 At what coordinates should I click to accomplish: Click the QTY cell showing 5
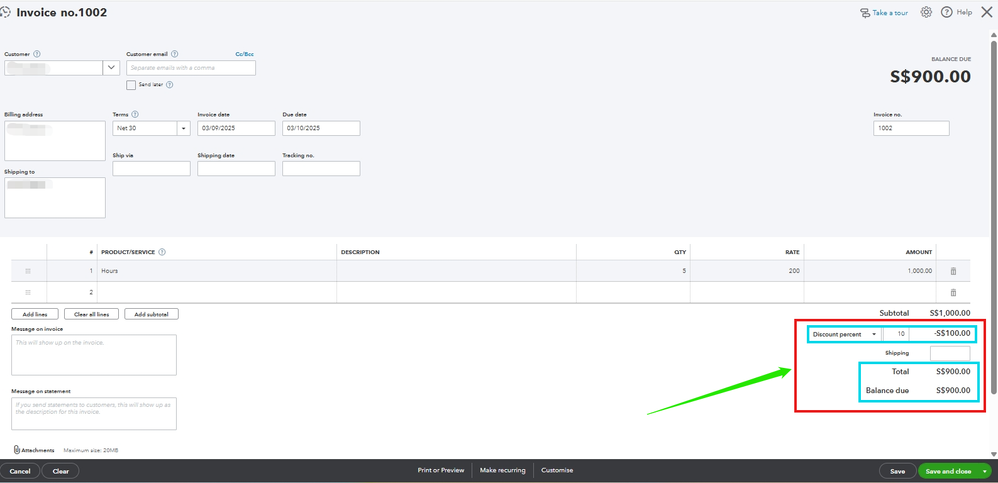[x=633, y=271]
